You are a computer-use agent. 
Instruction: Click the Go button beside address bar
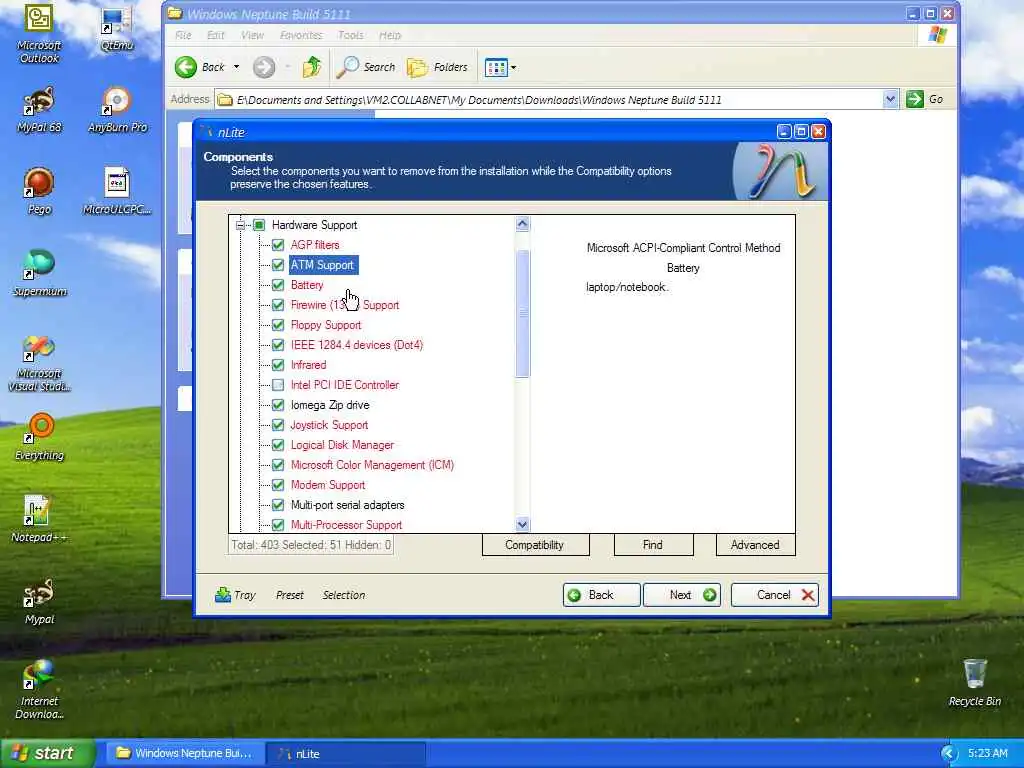click(925, 99)
